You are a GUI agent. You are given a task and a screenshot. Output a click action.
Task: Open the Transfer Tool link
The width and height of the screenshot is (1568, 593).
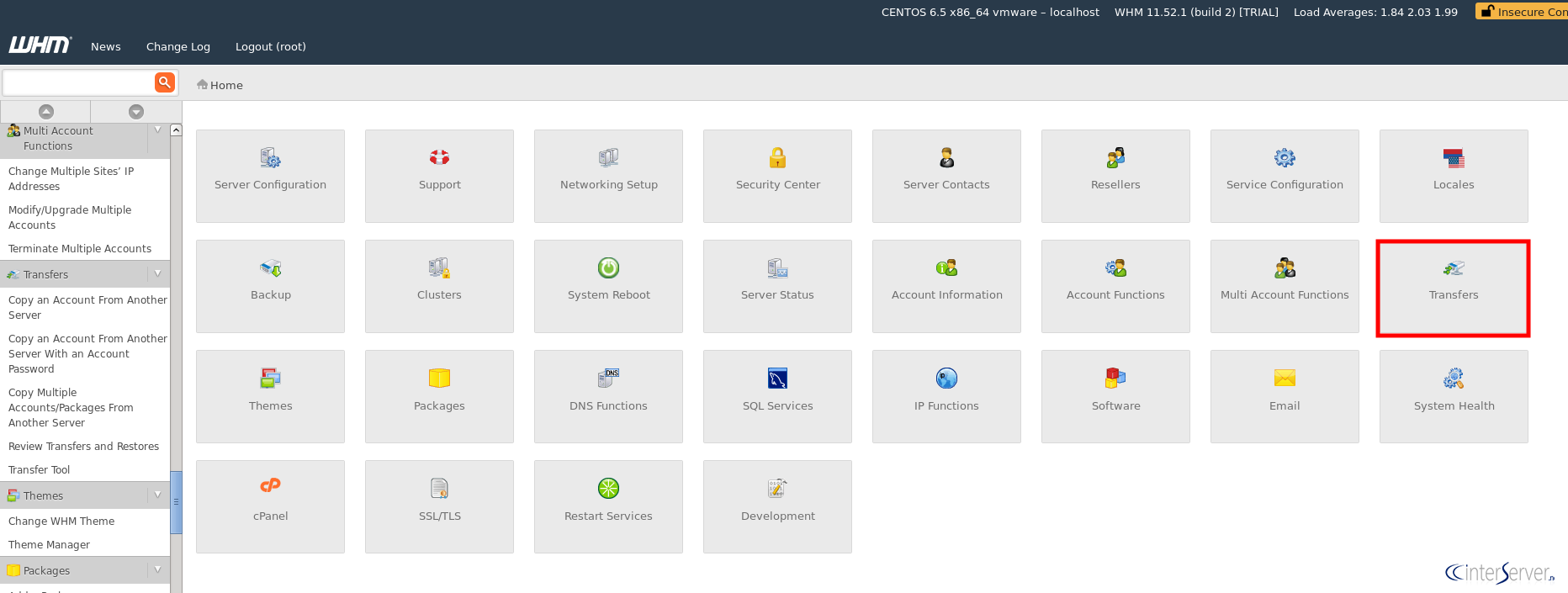coord(40,470)
